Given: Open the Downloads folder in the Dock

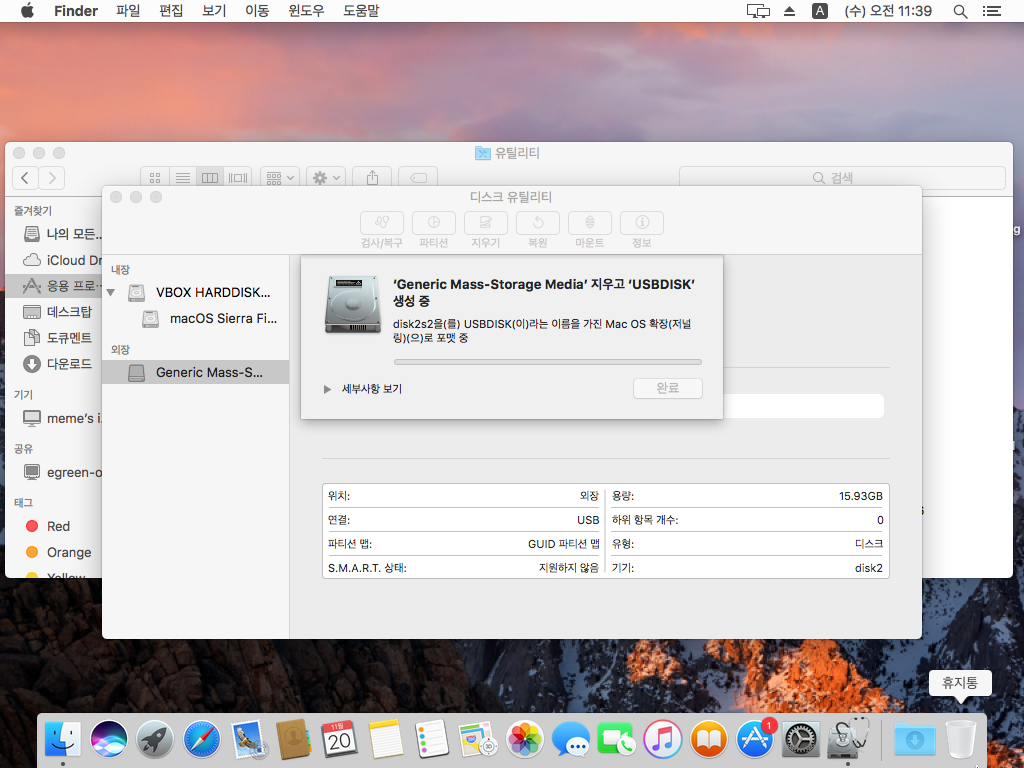Looking at the screenshot, I should pyautogui.click(x=914, y=739).
